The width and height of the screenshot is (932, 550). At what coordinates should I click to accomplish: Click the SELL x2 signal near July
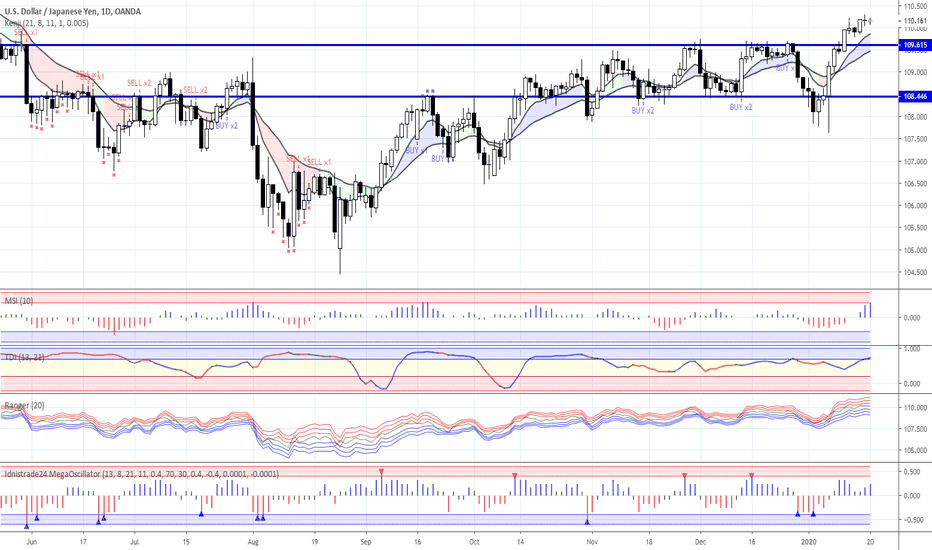(139, 83)
